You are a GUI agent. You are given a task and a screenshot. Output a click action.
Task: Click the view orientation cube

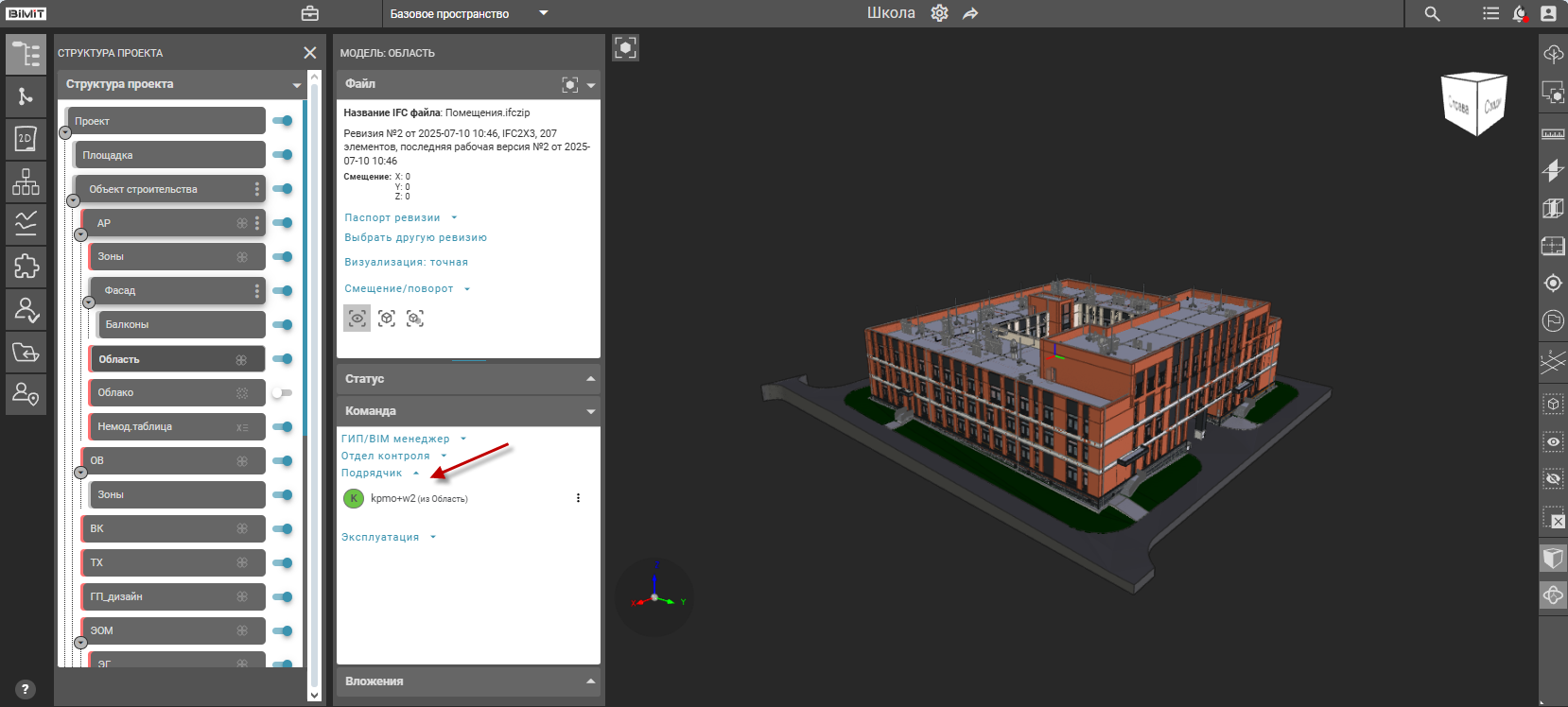point(1473,102)
